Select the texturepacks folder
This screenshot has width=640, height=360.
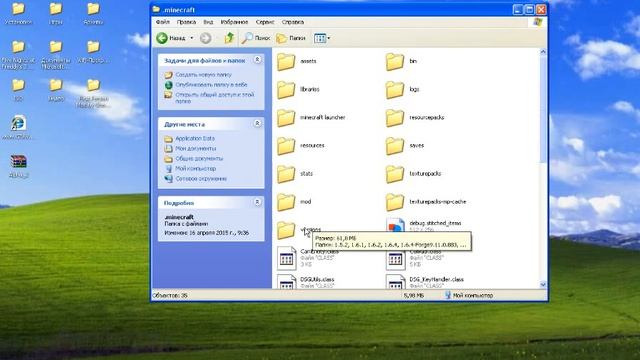[x=413, y=174]
